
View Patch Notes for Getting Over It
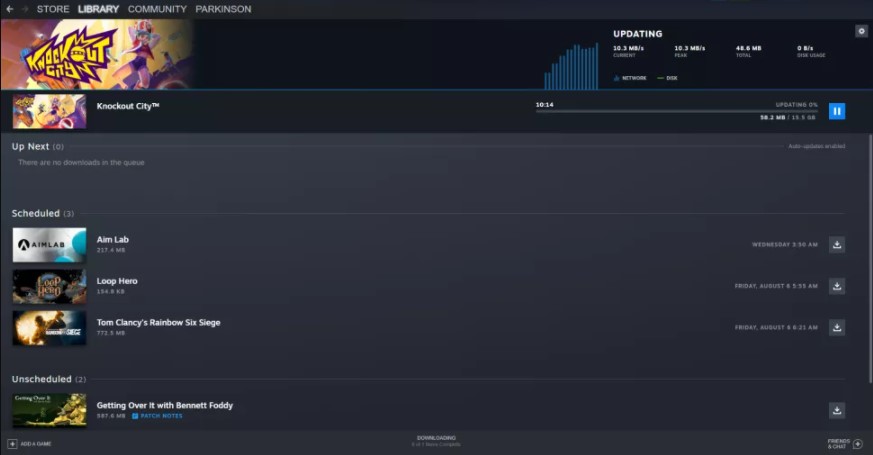tap(161, 416)
